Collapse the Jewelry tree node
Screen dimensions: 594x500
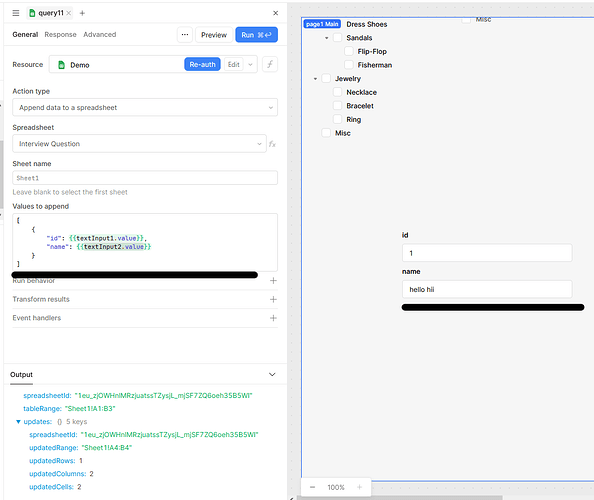pos(315,79)
